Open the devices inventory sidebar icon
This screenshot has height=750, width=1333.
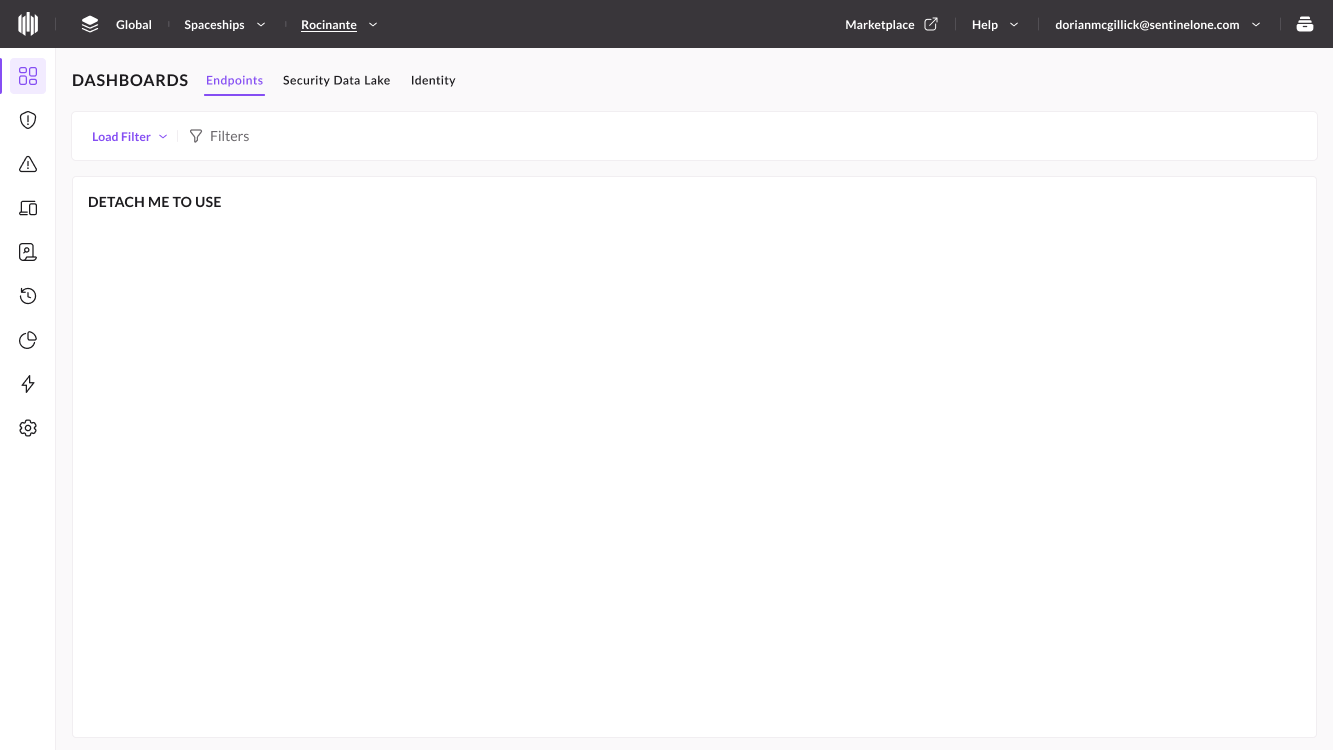pos(28,208)
